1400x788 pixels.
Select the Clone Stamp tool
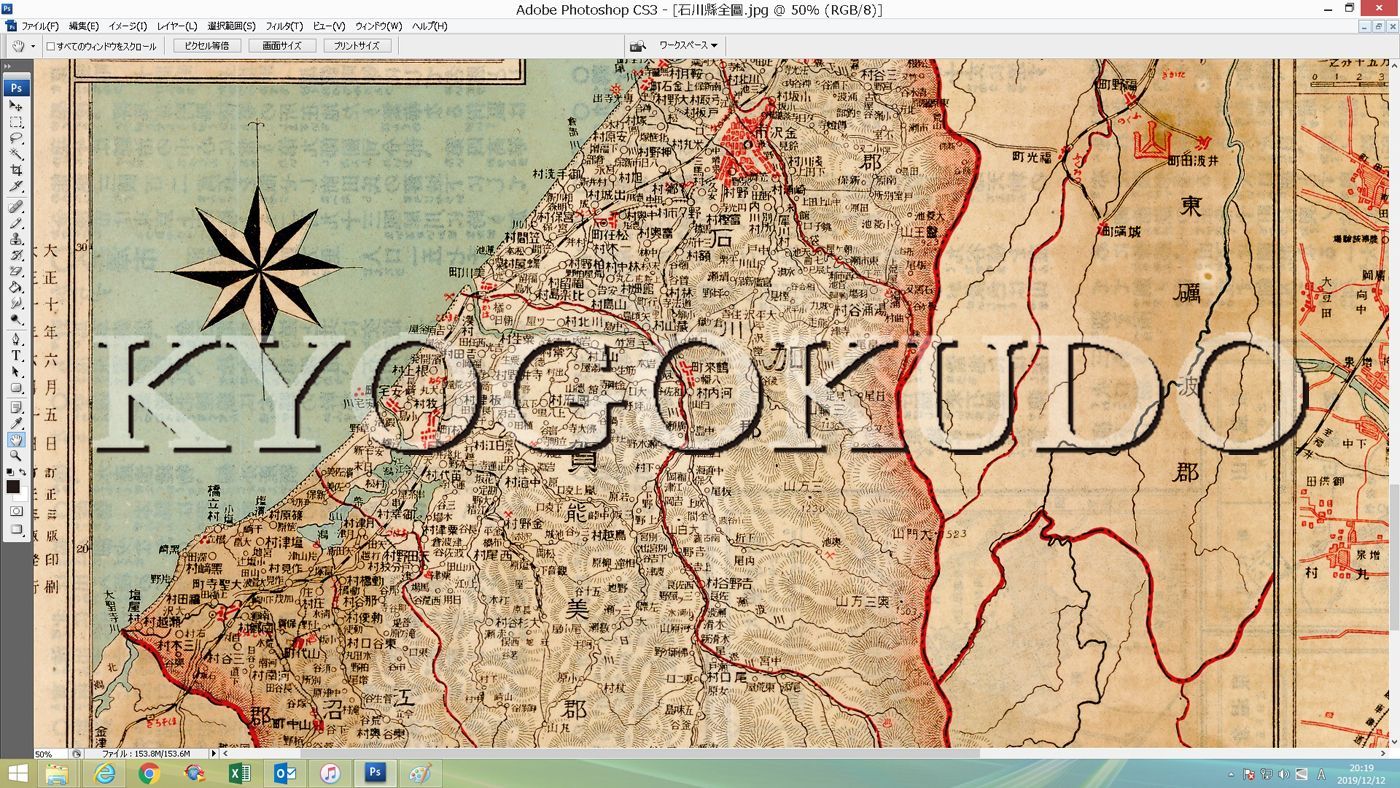click(16, 239)
